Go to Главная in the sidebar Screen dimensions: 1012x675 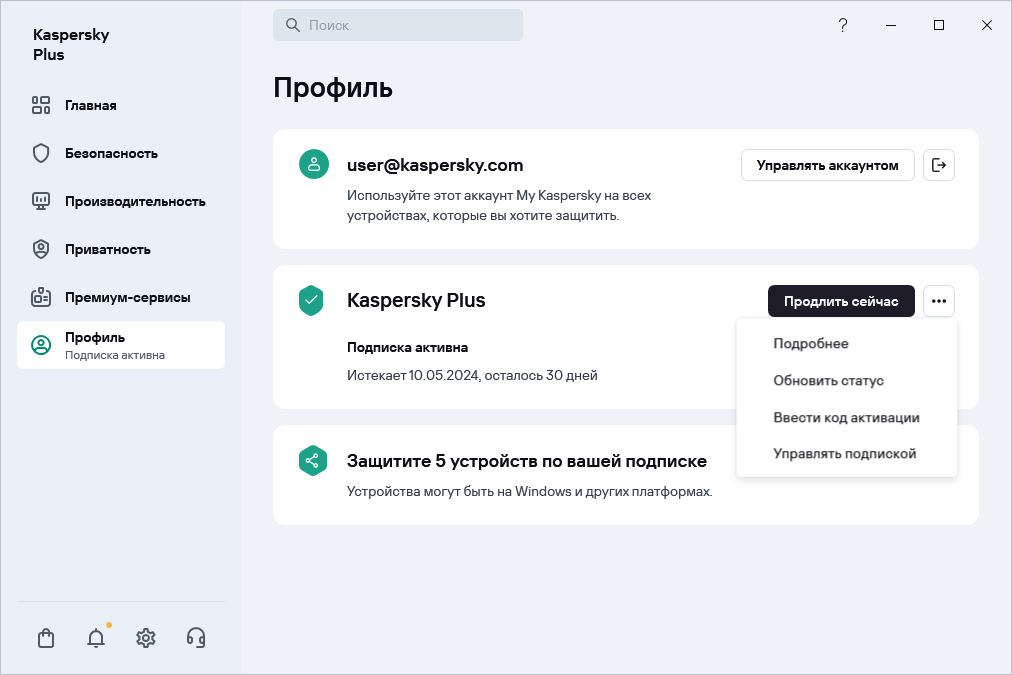pos(91,105)
